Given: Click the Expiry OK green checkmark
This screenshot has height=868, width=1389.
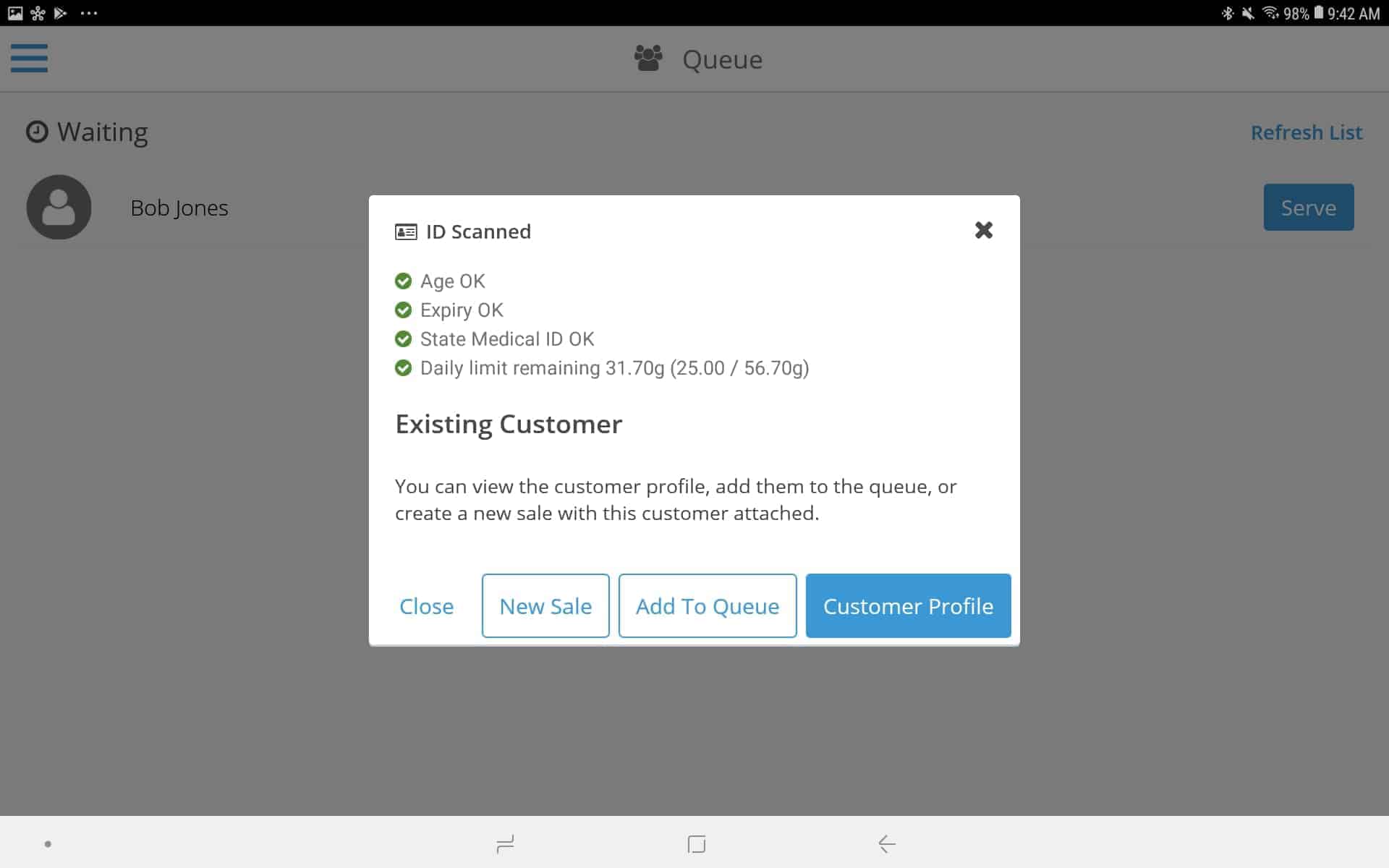Looking at the screenshot, I should click(x=403, y=310).
